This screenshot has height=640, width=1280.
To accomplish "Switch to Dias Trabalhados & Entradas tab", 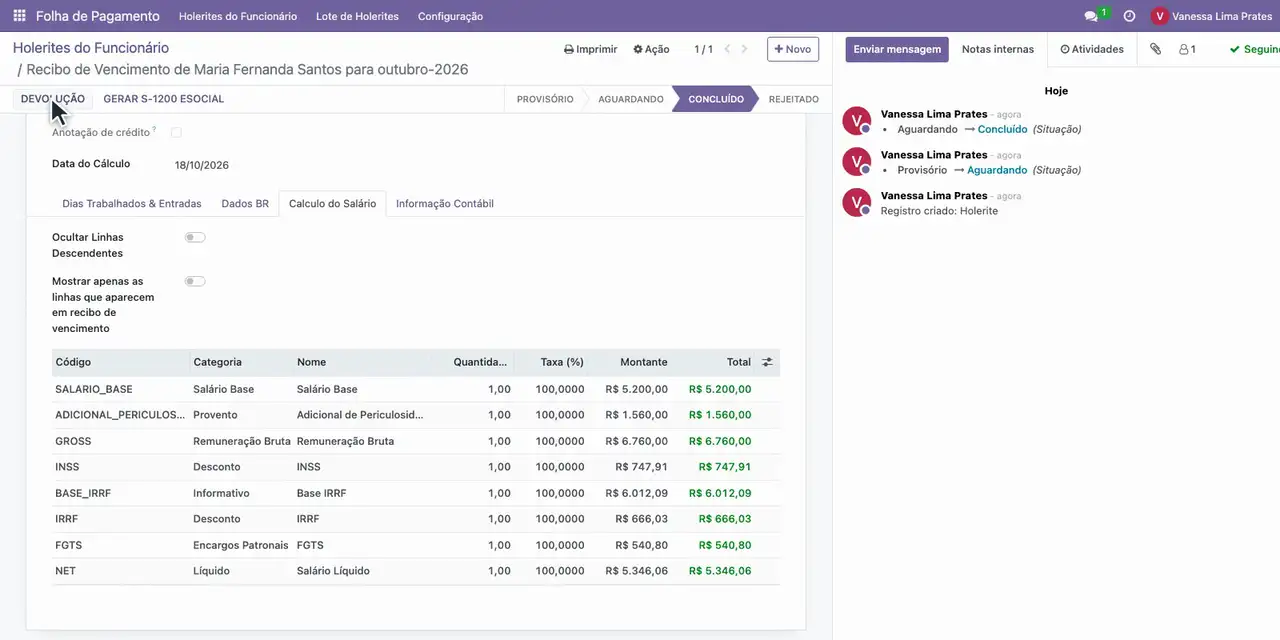I will pyautogui.click(x=132, y=203).
